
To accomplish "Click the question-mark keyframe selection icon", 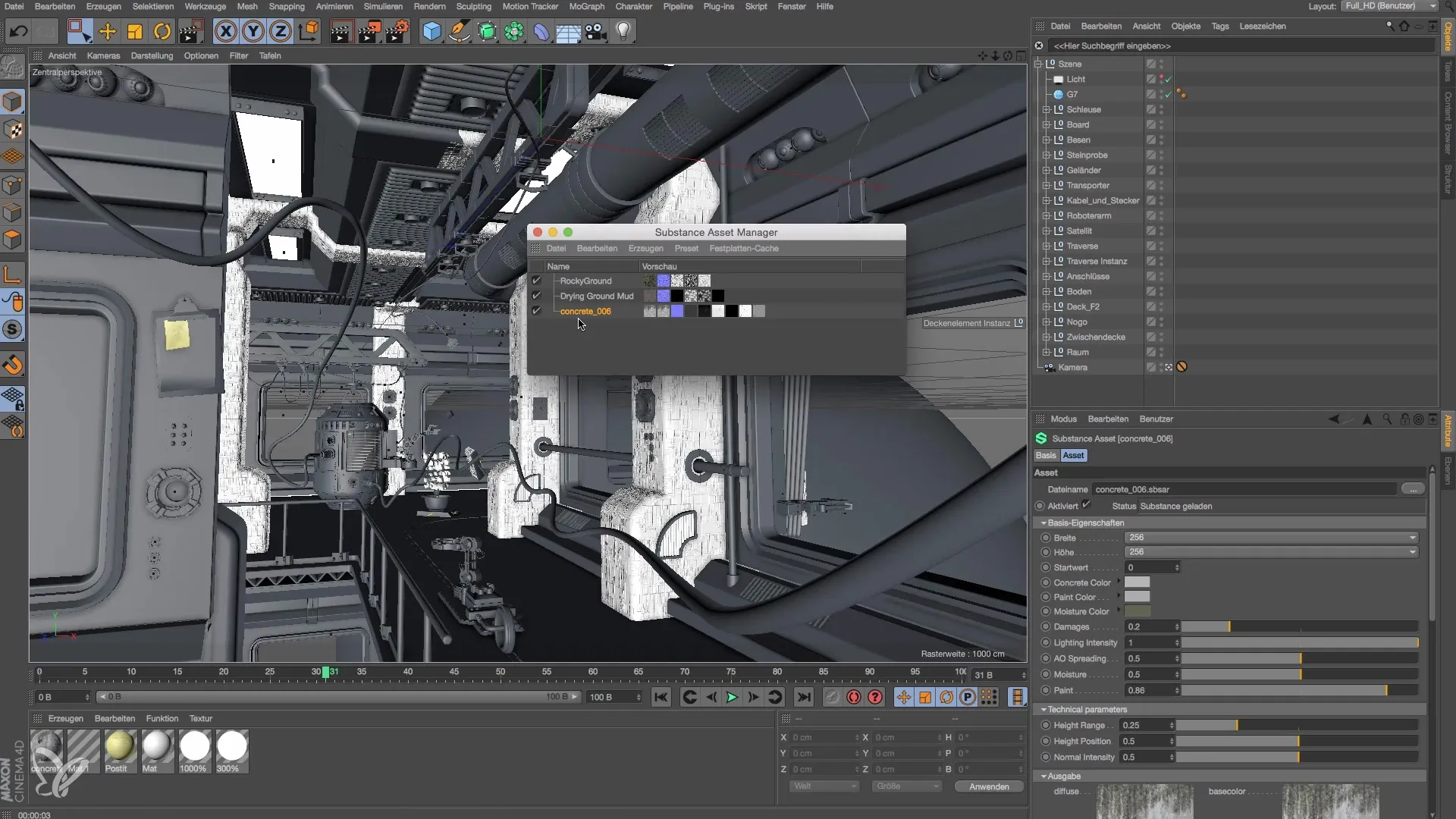I will [875, 697].
